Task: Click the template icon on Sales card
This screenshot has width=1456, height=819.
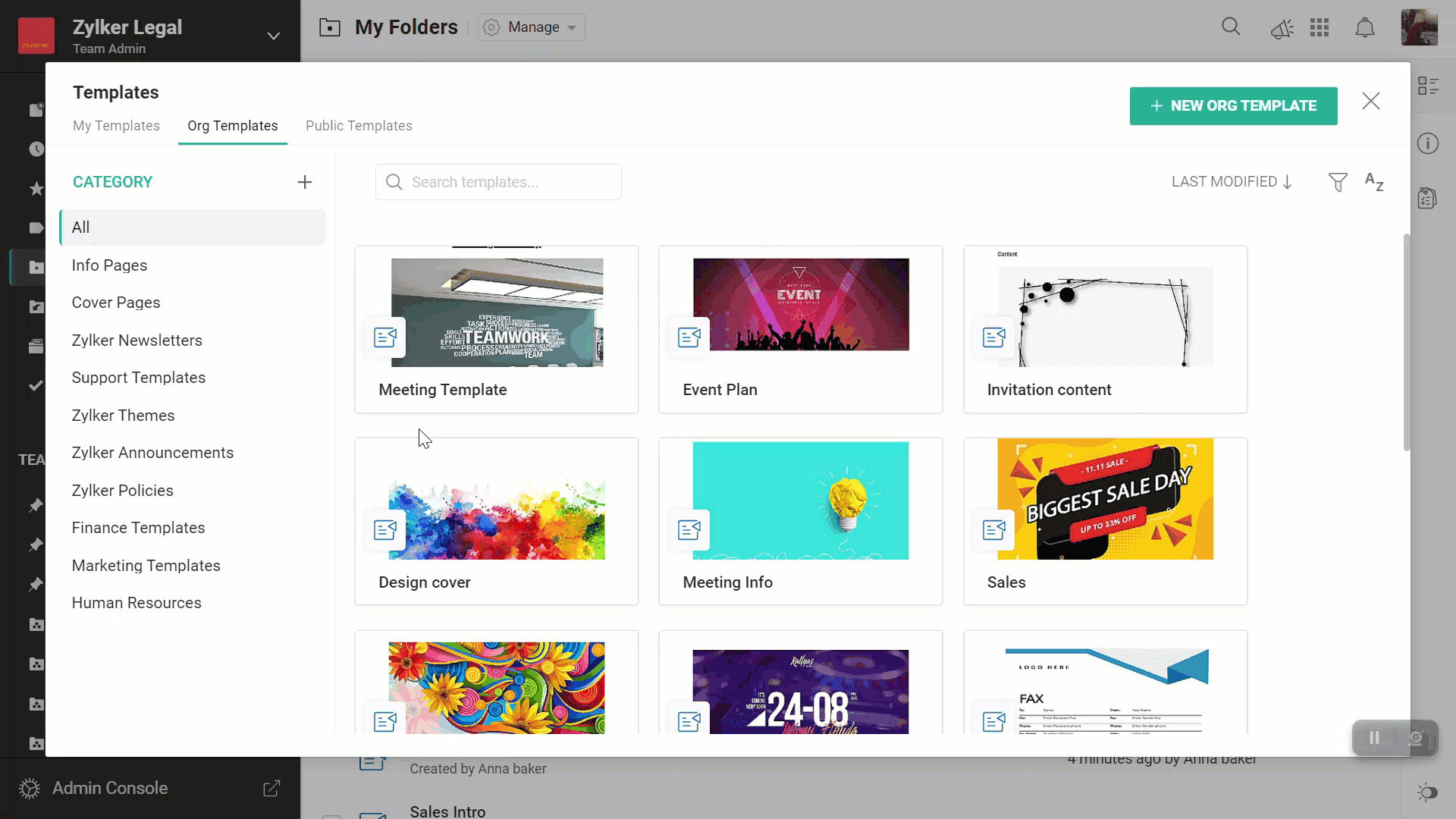Action: [x=994, y=529]
